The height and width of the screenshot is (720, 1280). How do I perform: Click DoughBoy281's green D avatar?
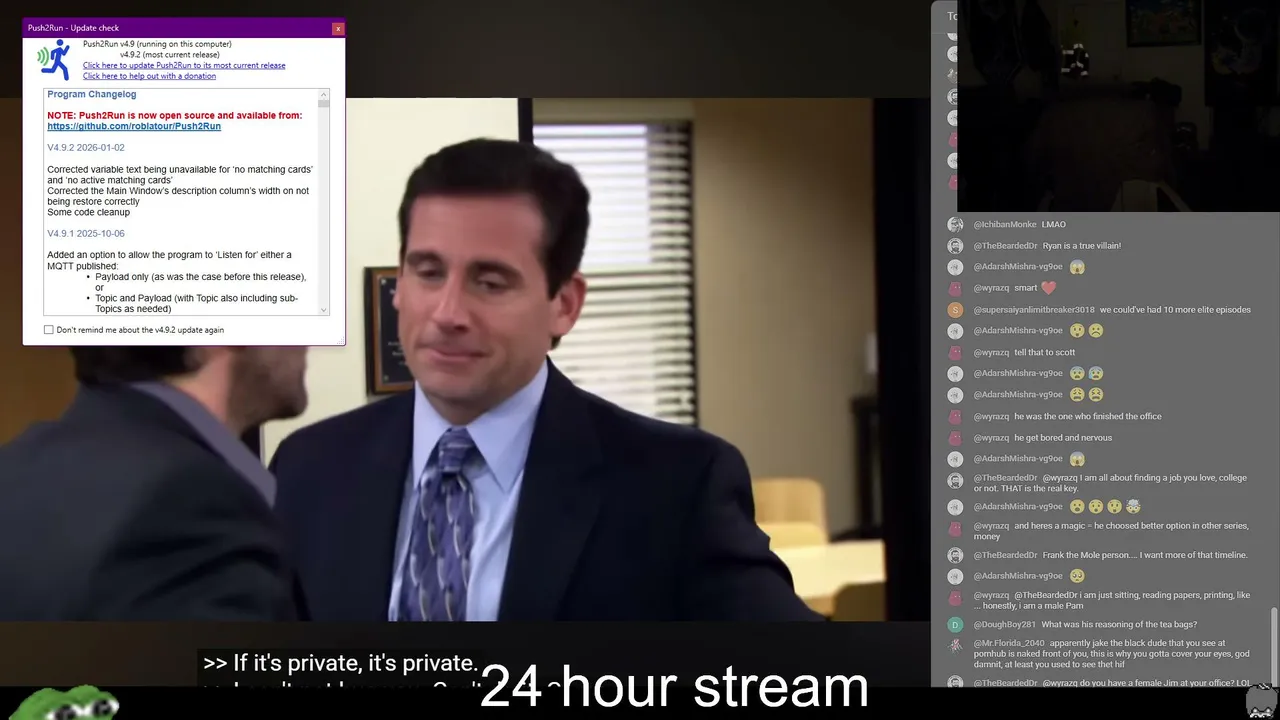click(955, 625)
